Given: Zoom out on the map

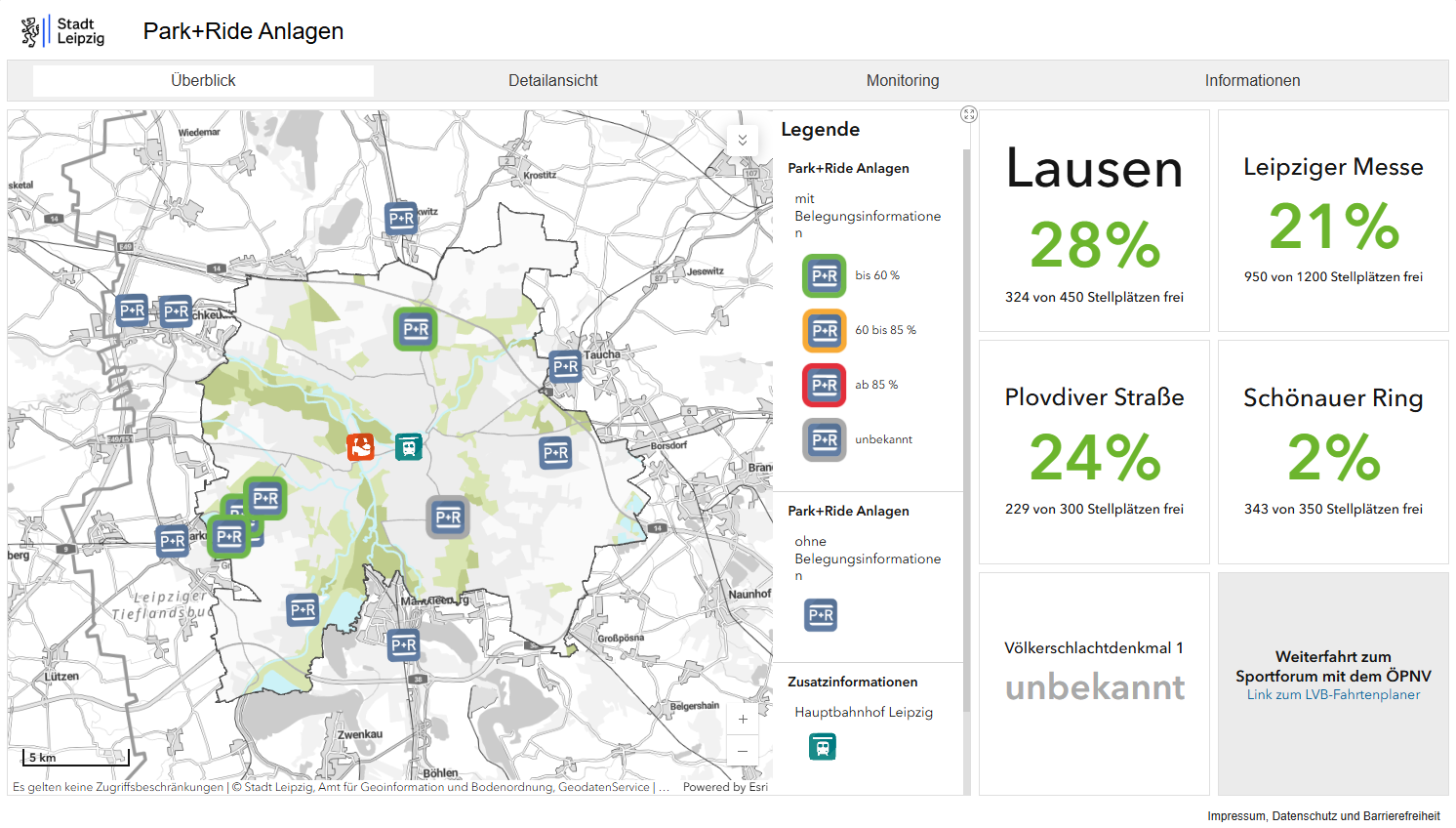Looking at the screenshot, I should click(x=743, y=751).
